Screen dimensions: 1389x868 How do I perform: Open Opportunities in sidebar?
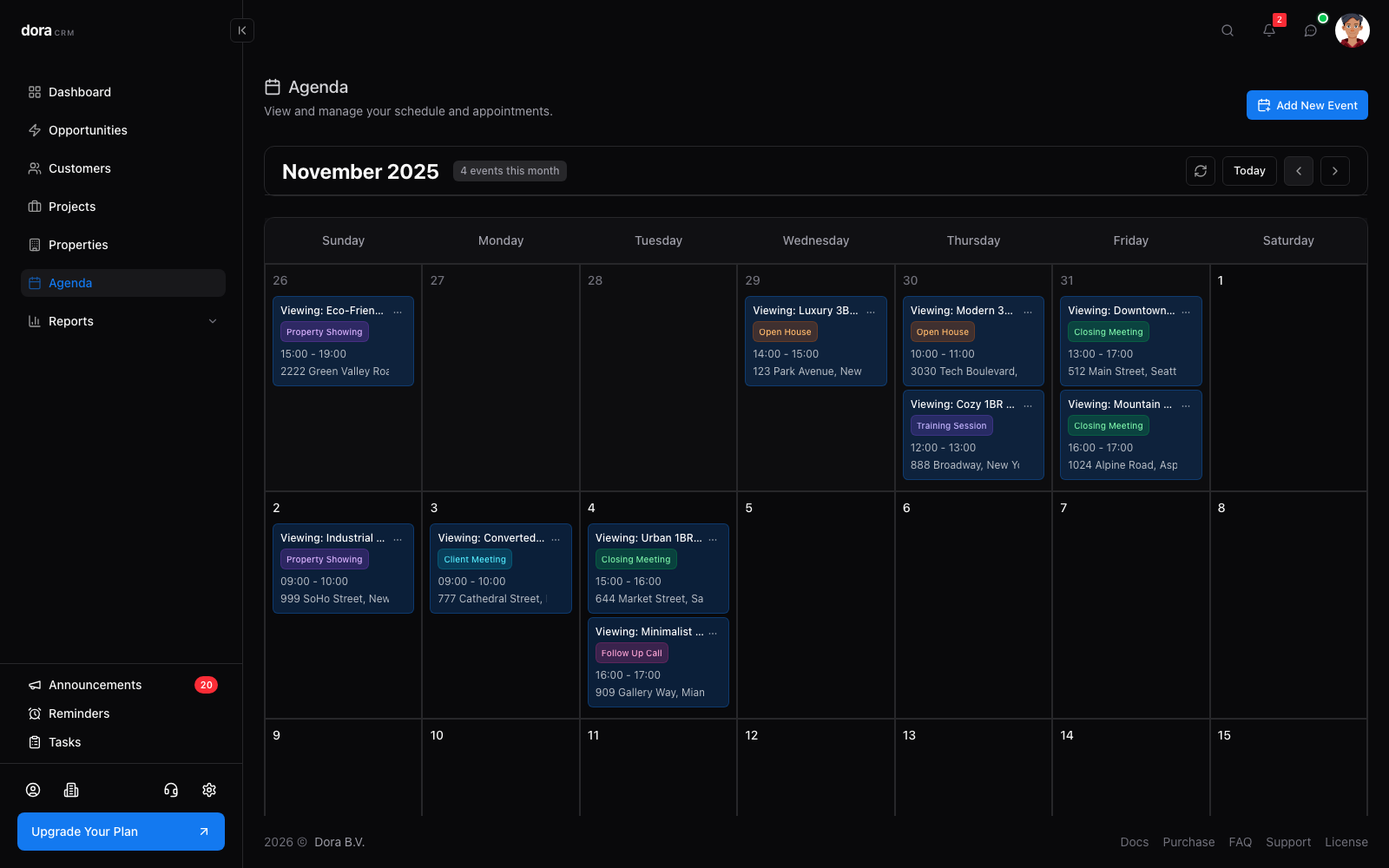click(123, 130)
